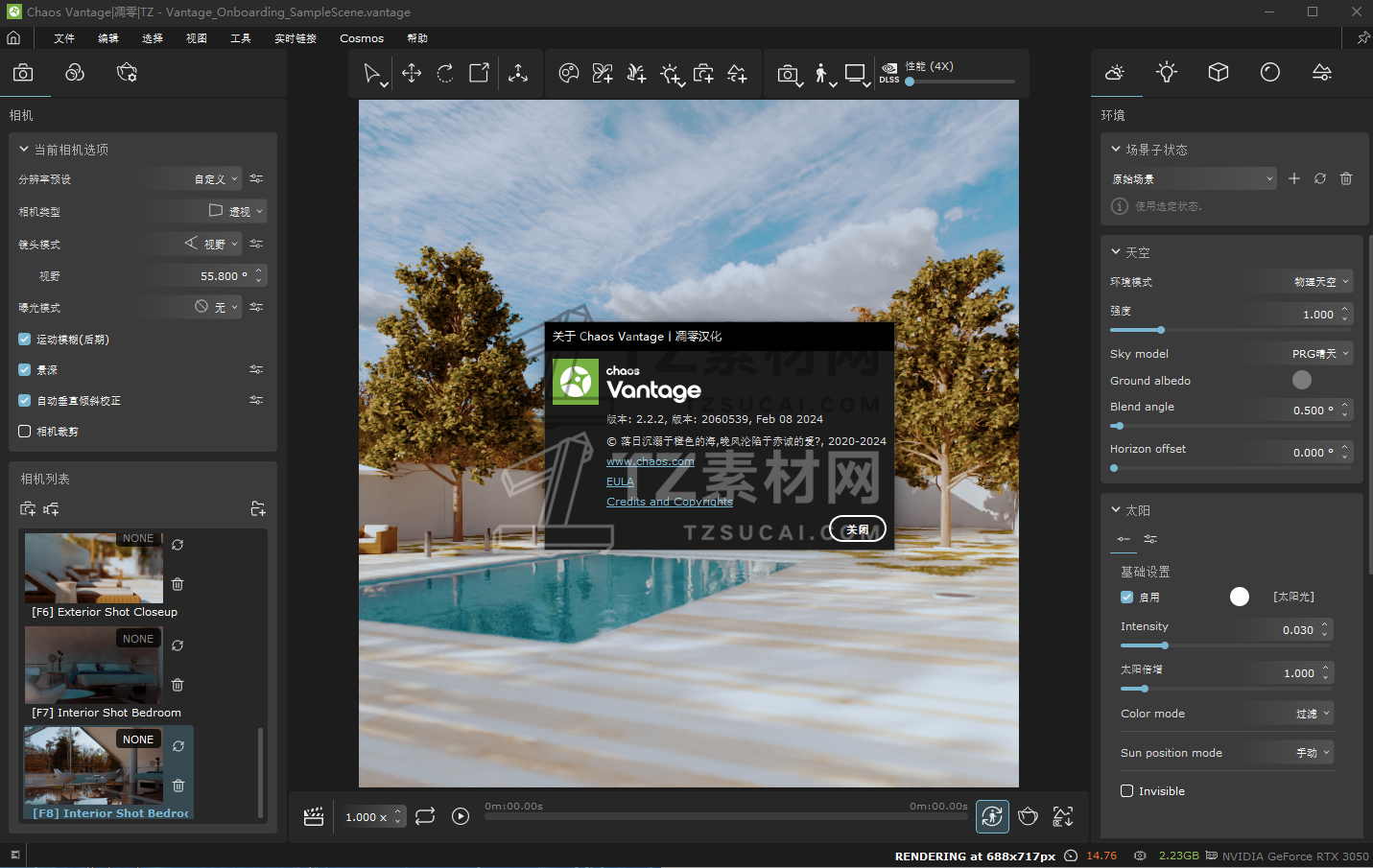Toggle animation loop playback
Screen dimensions: 1373x868
pos(425,816)
